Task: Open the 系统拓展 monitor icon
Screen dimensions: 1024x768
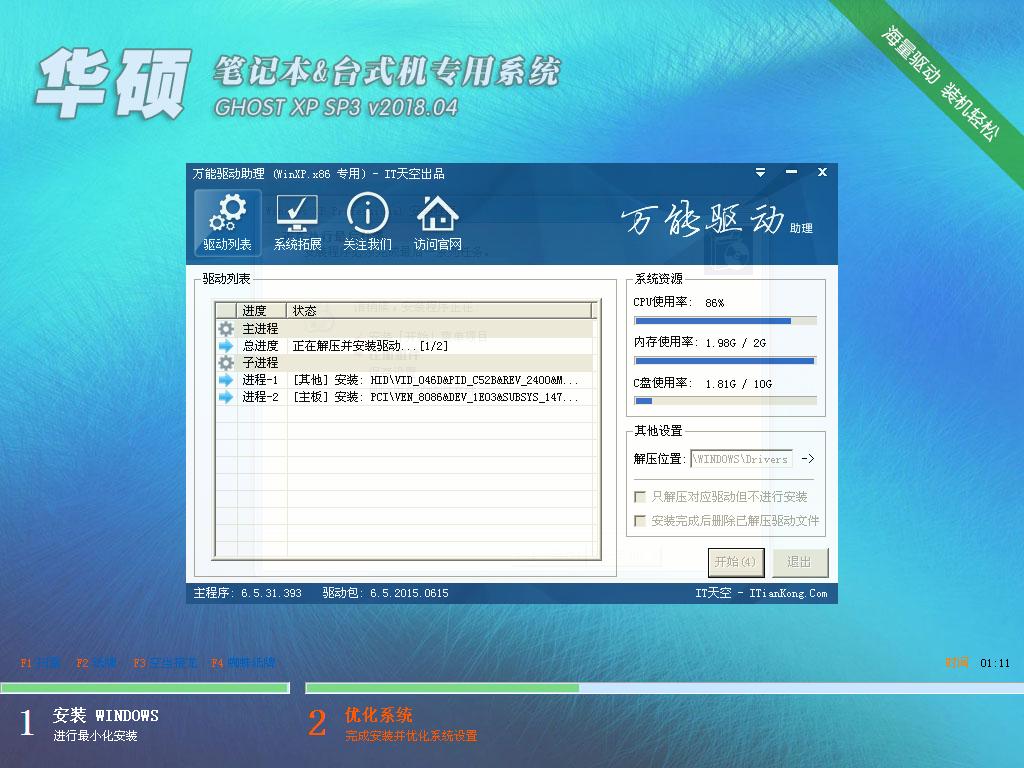Action: 297,222
